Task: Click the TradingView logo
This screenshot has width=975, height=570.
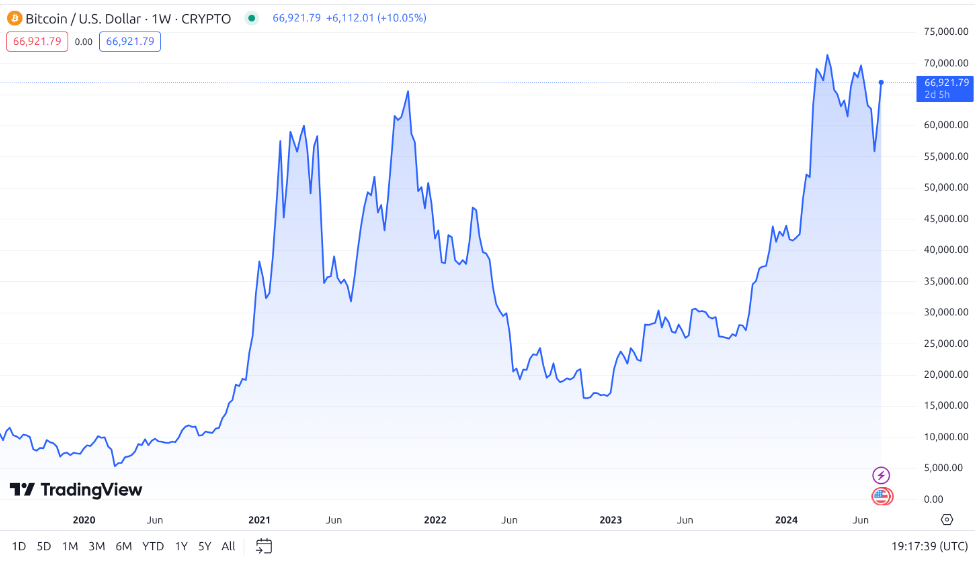Action: point(76,490)
